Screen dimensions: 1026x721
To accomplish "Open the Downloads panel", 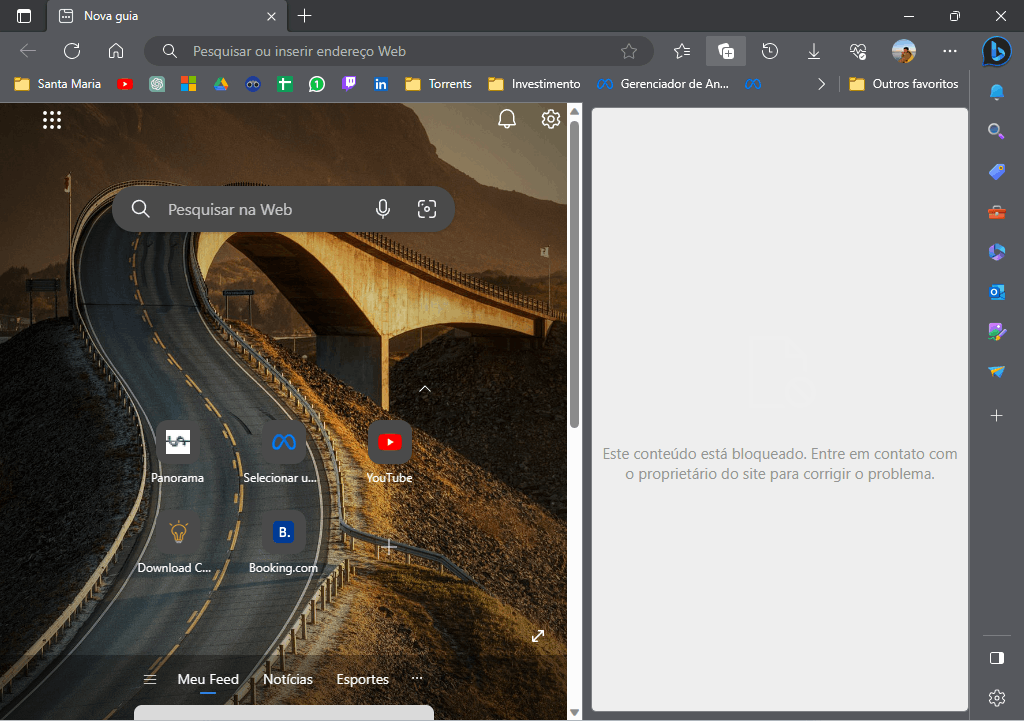I will tap(814, 51).
